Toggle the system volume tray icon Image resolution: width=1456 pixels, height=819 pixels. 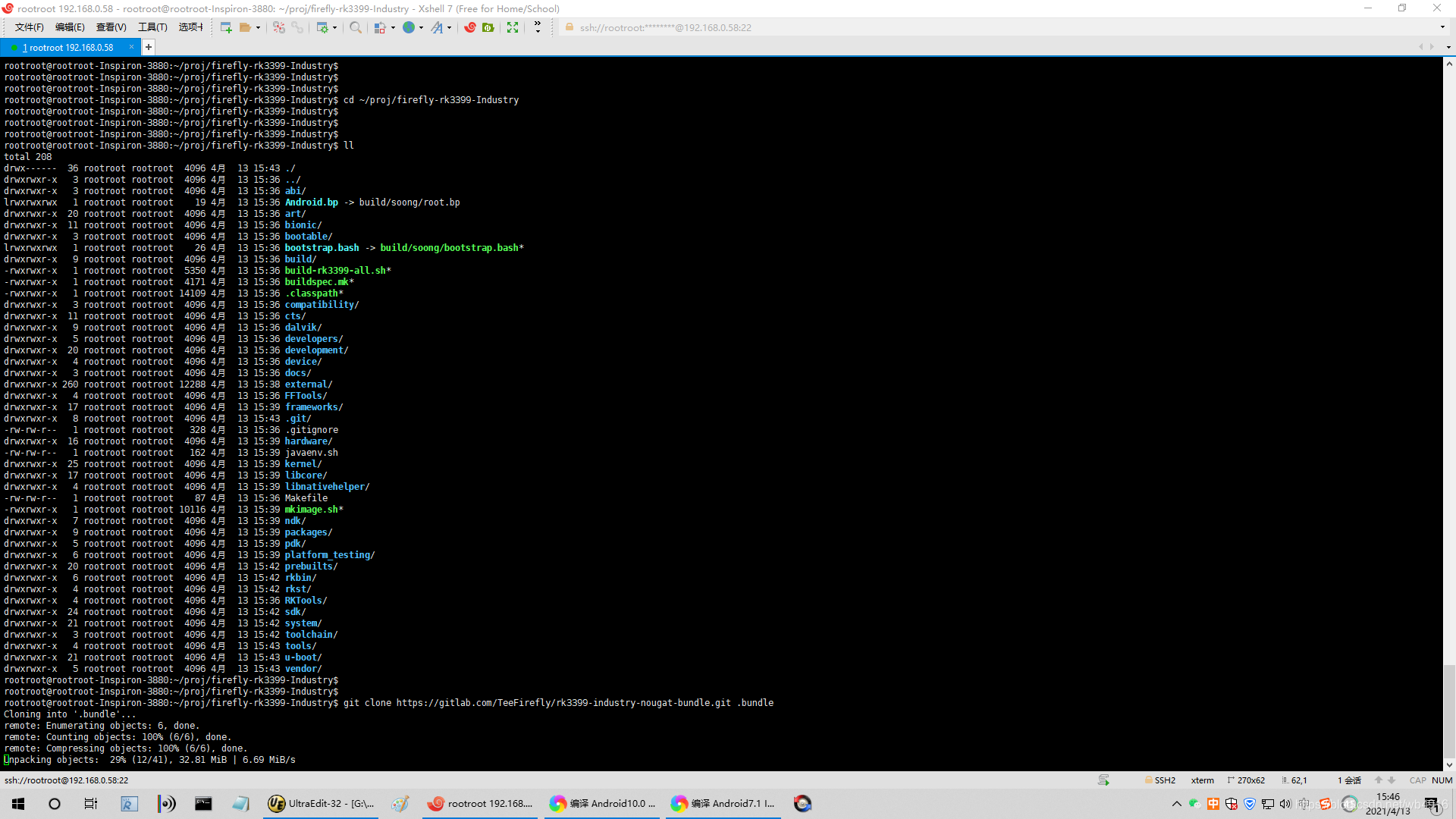pos(1285,804)
